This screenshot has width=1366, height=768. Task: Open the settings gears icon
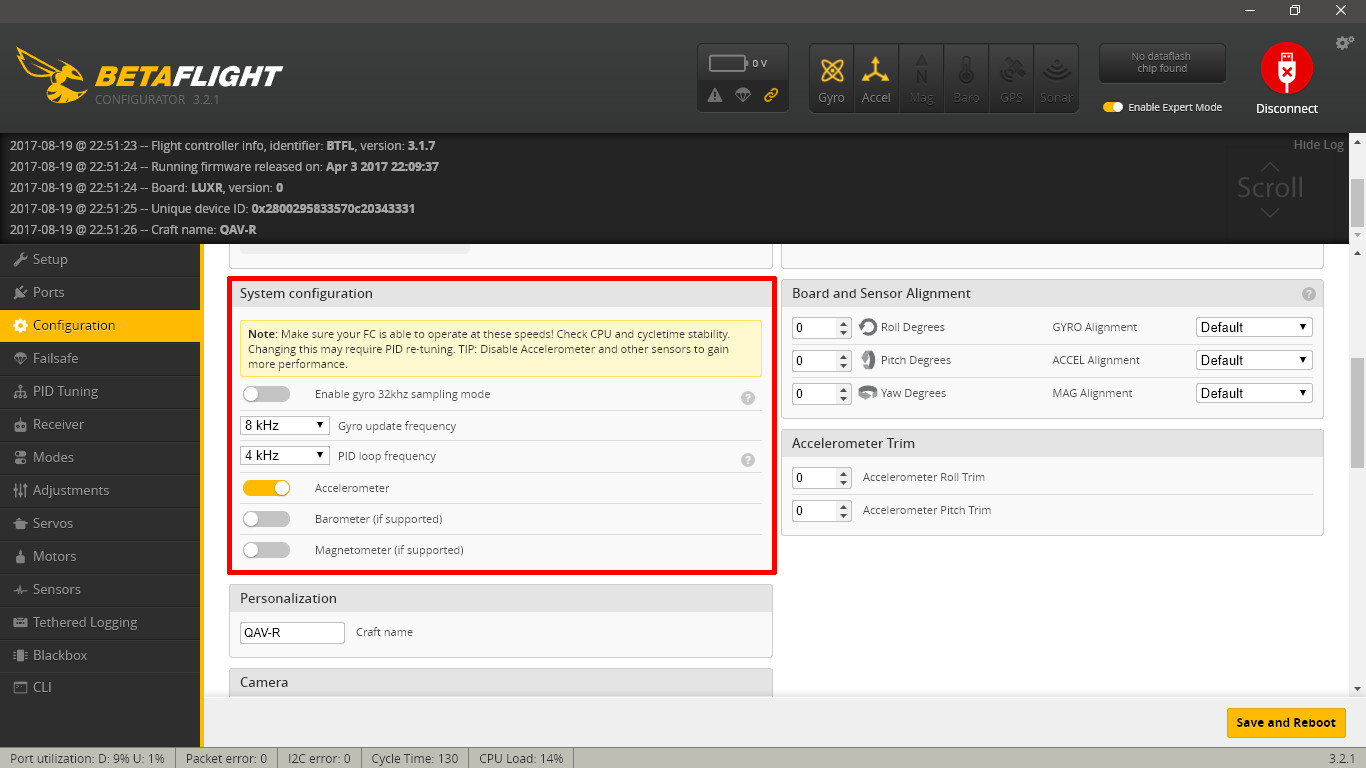coord(1345,43)
